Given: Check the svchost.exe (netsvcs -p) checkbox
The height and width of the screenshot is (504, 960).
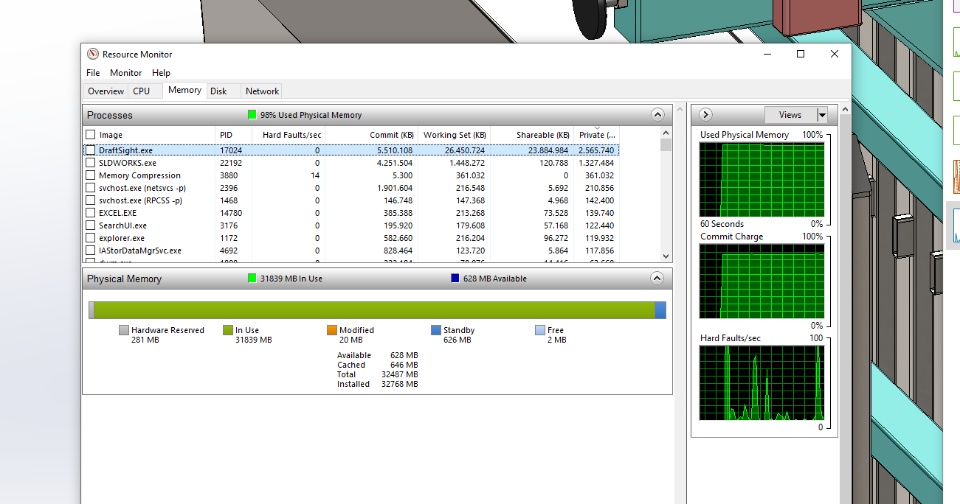Looking at the screenshot, I should click(x=91, y=188).
